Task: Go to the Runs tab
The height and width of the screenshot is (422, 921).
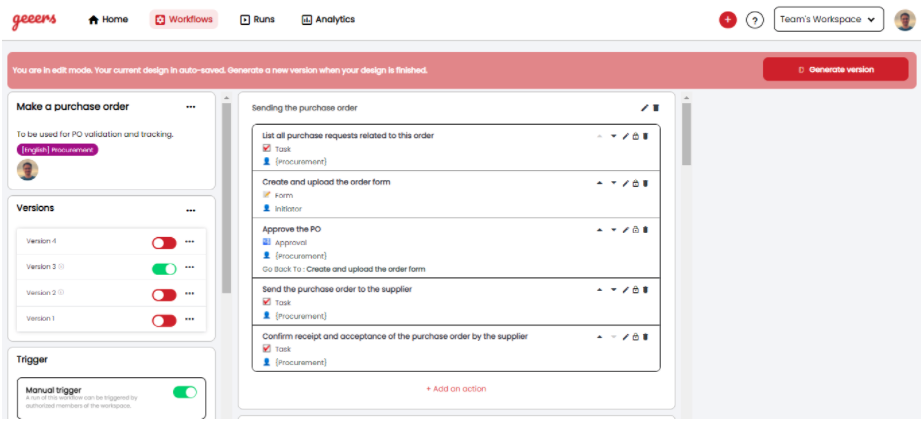Action: click(258, 19)
